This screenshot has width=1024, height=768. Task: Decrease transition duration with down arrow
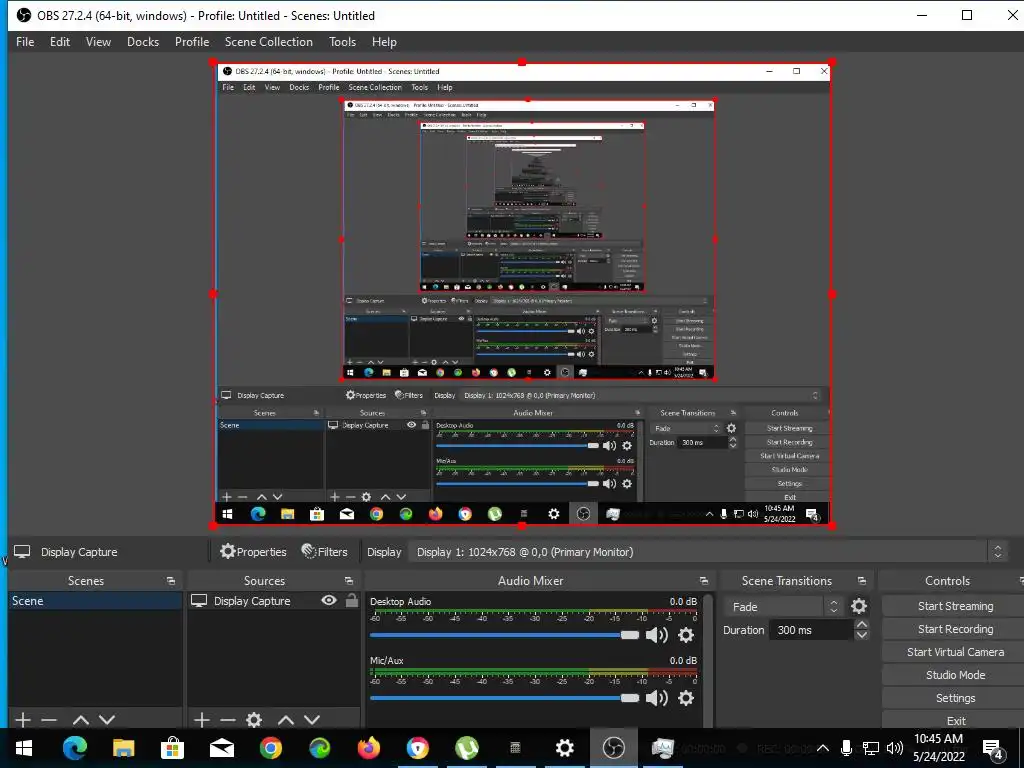861,635
